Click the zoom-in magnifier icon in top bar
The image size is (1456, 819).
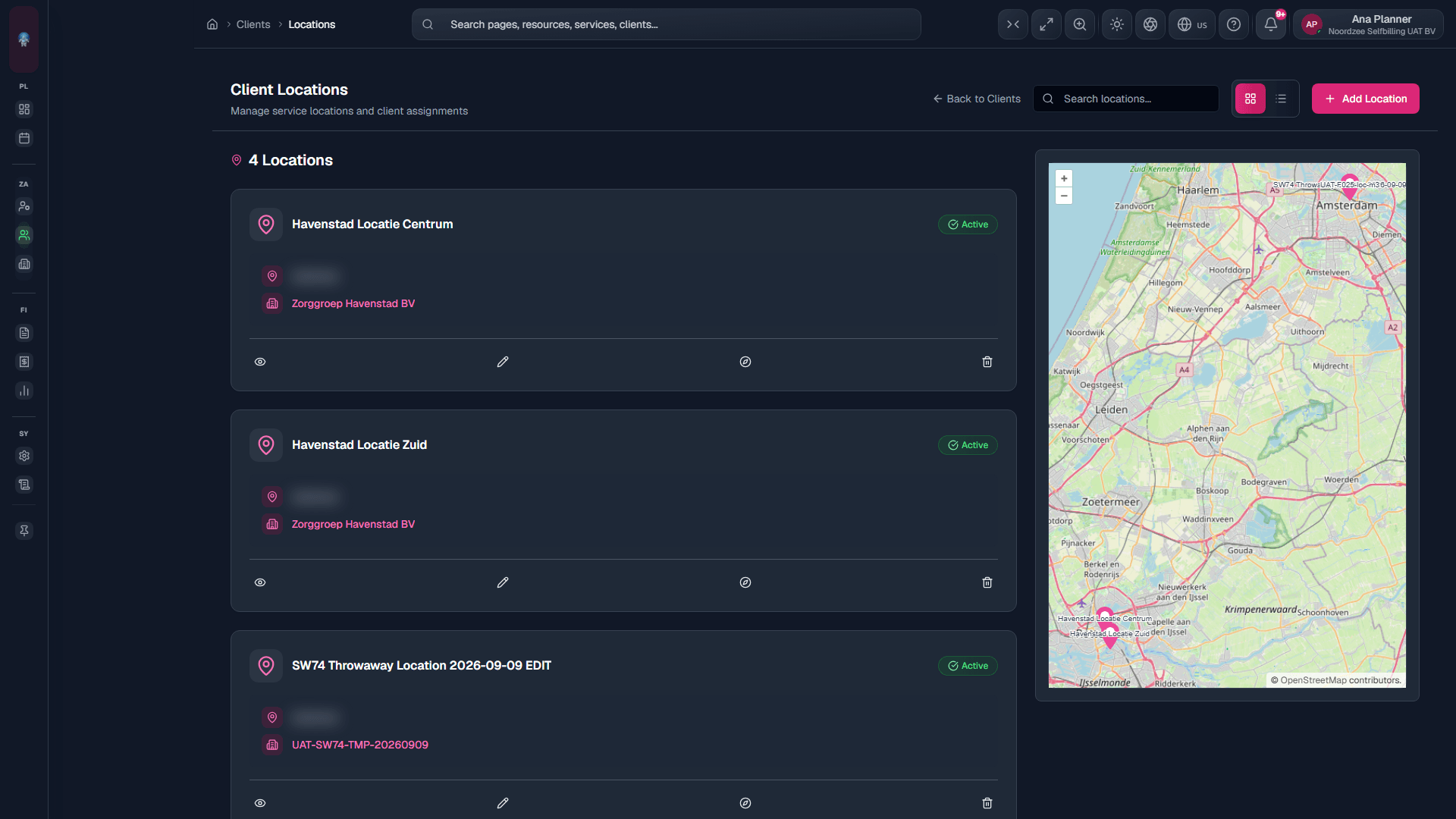1080,24
